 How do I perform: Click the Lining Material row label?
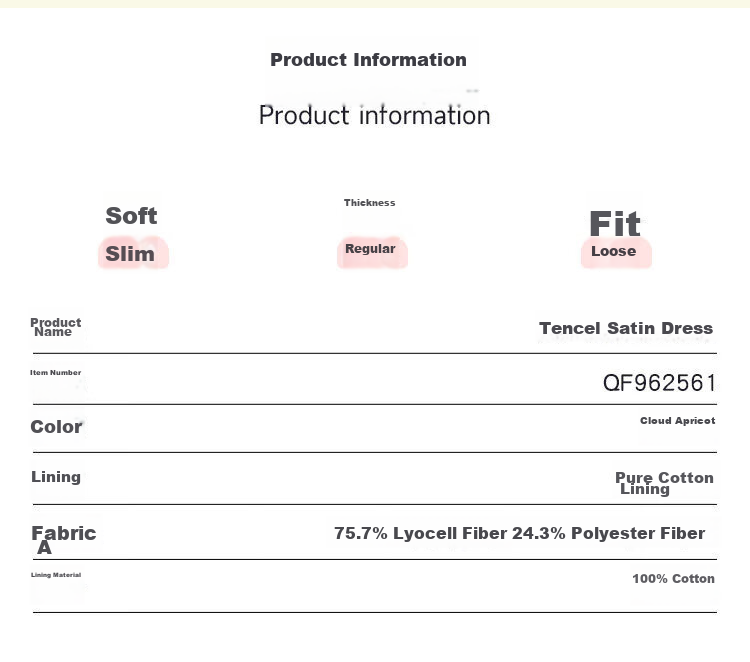click(x=56, y=575)
